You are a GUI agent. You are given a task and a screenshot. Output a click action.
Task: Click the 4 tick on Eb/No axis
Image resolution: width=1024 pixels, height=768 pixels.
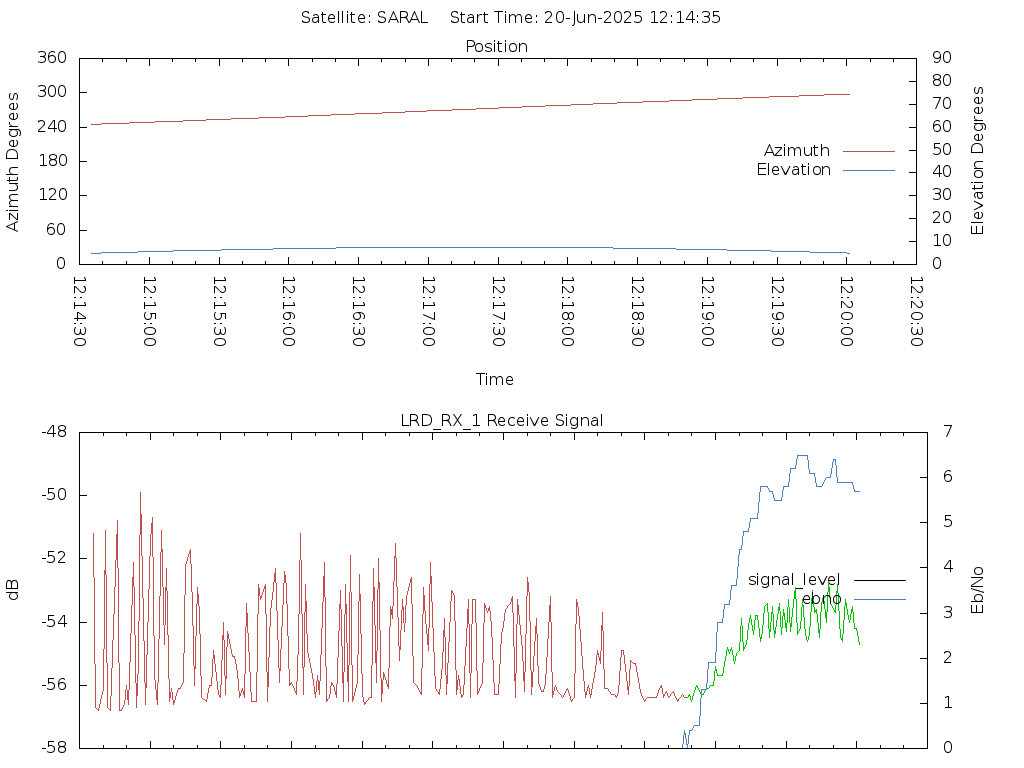coord(948,567)
